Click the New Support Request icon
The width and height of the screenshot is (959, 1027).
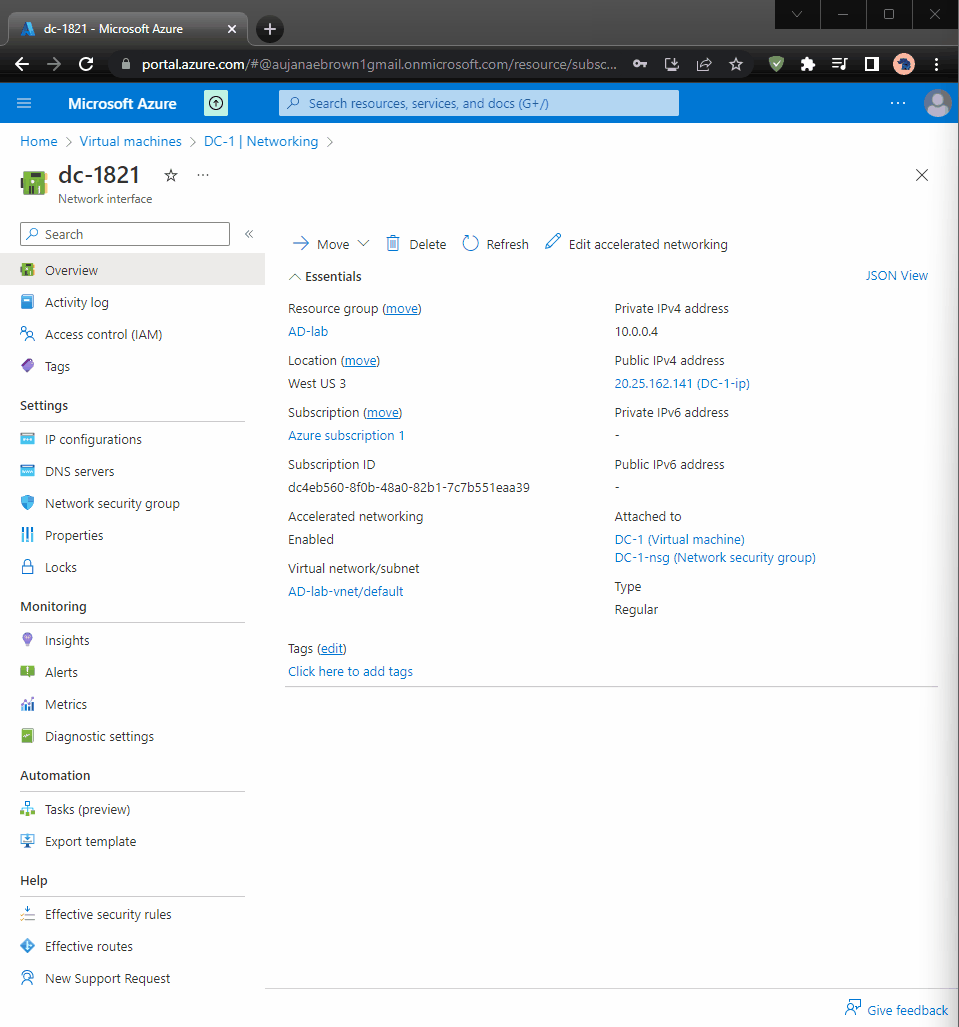click(x=28, y=977)
